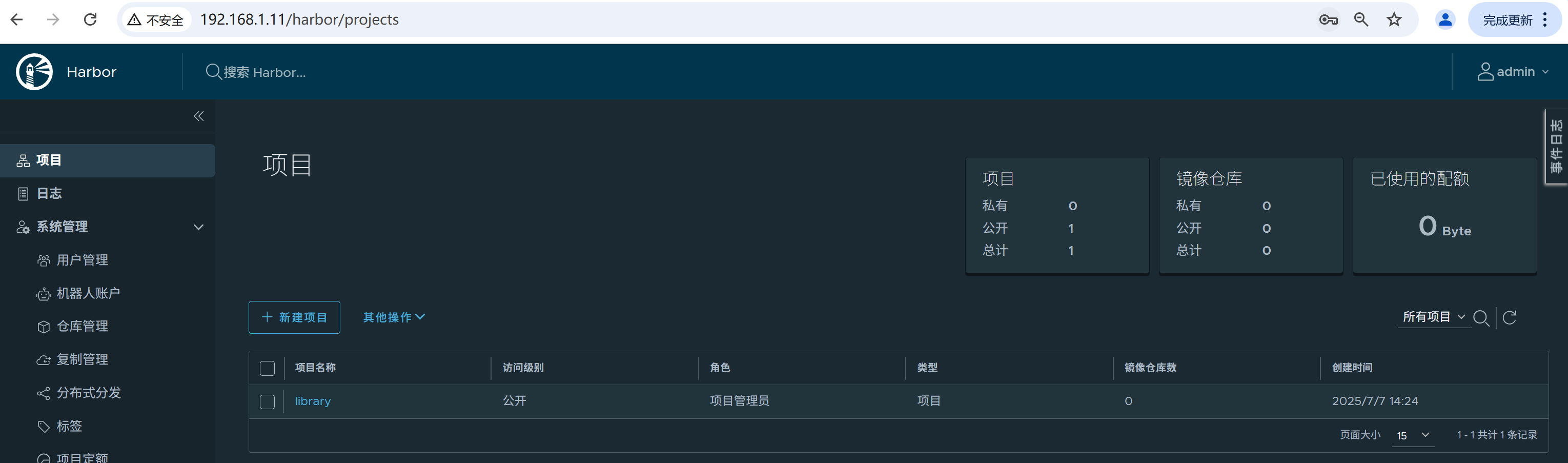Image resolution: width=1568 pixels, height=463 pixels.
Task: Click the password key icon in the address bar
Action: click(x=1328, y=19)
